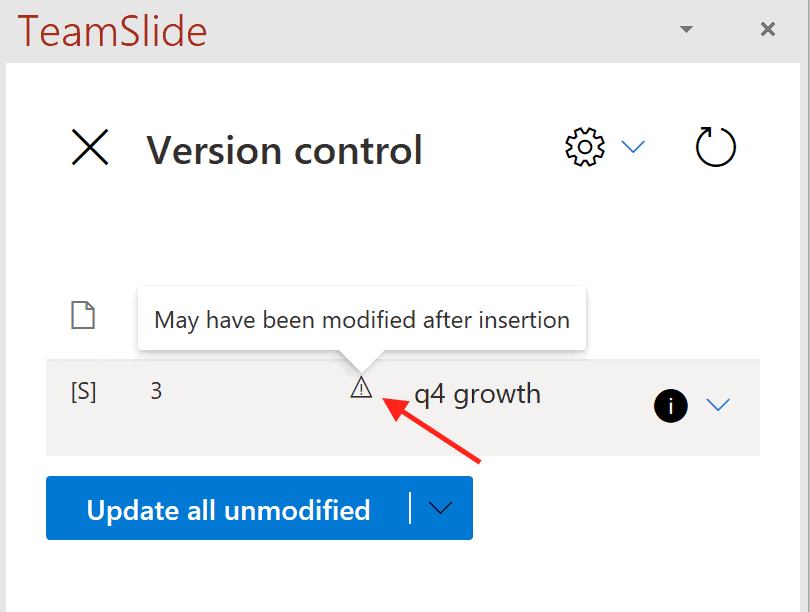Click the info icon for q4 growth
Image resolution: width=810 pixels, height=612 pixels.
coord(671,406)
